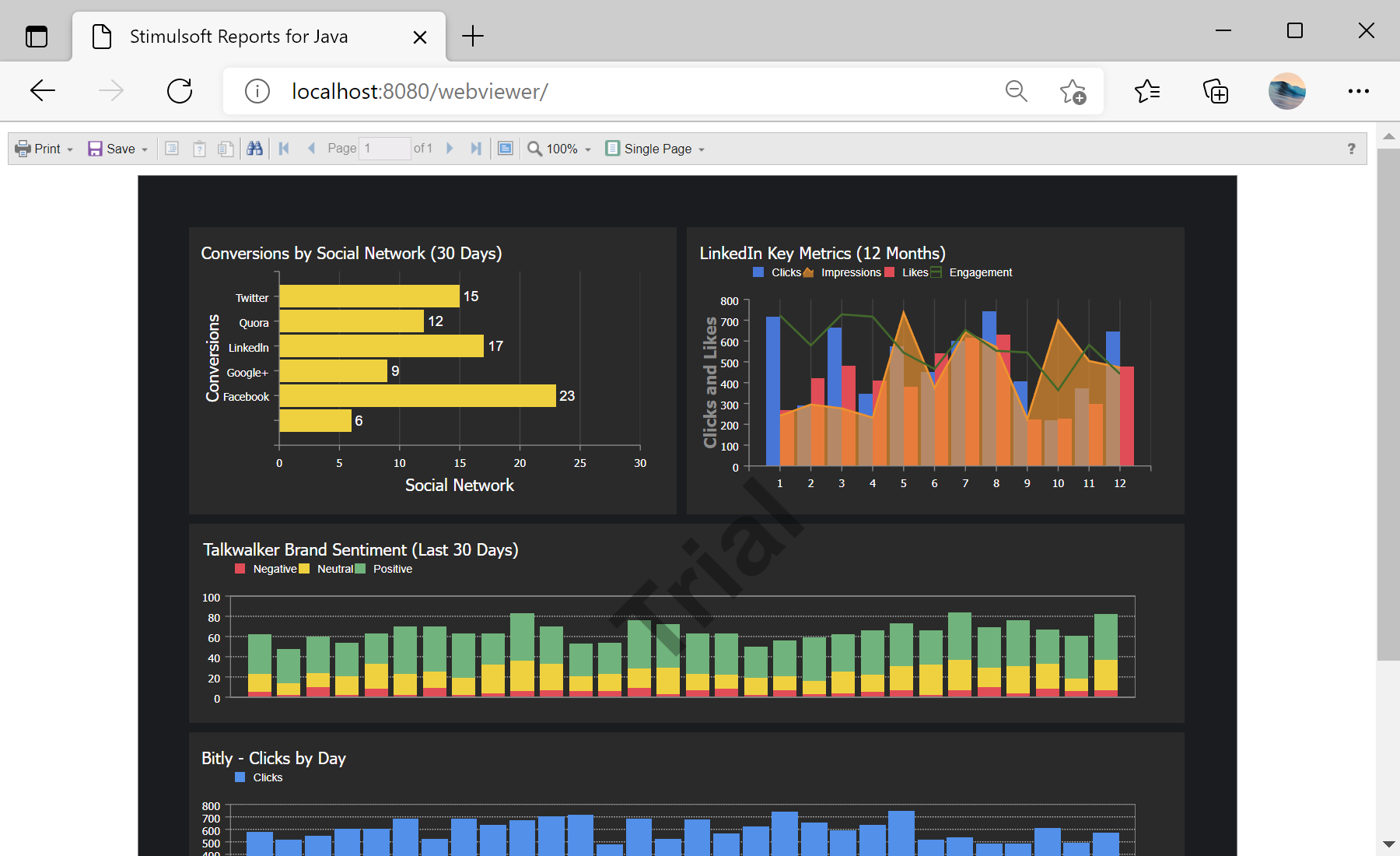Click the scrollbar up arrow
This screenshot has height=856, width=1400.
click(1388, 136)
